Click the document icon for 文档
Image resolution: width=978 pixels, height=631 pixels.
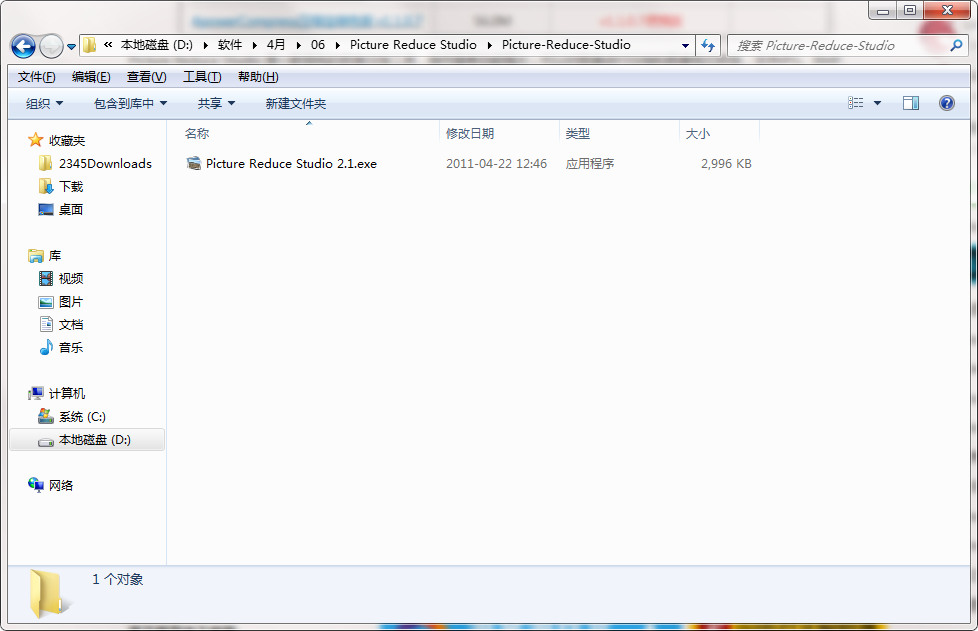[46, 324]
